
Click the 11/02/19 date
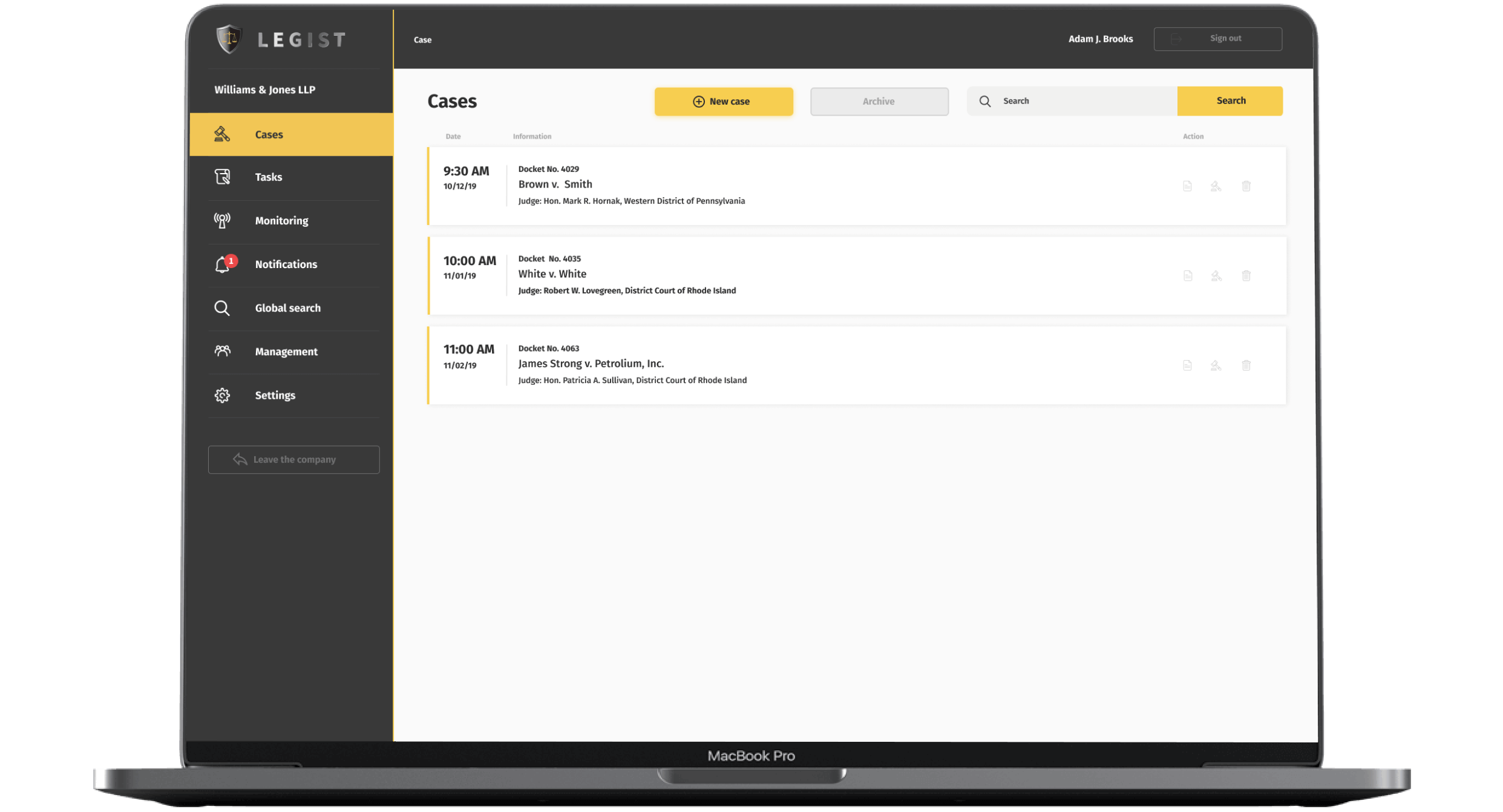(x=459, y=365)
